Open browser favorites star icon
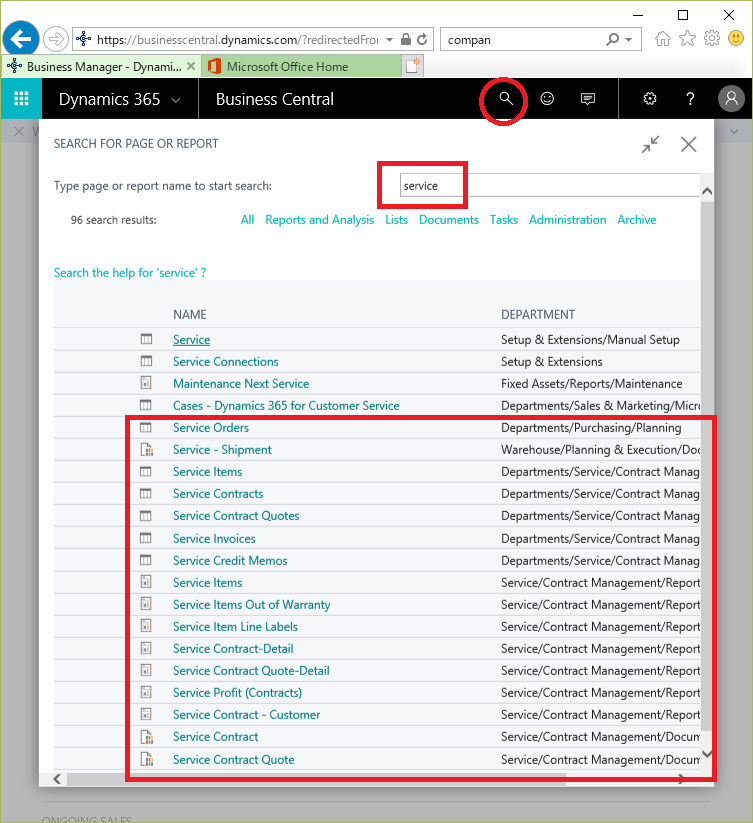Image resolution: width=753 pixels, height=823 pixels. [x=687, y=39]
